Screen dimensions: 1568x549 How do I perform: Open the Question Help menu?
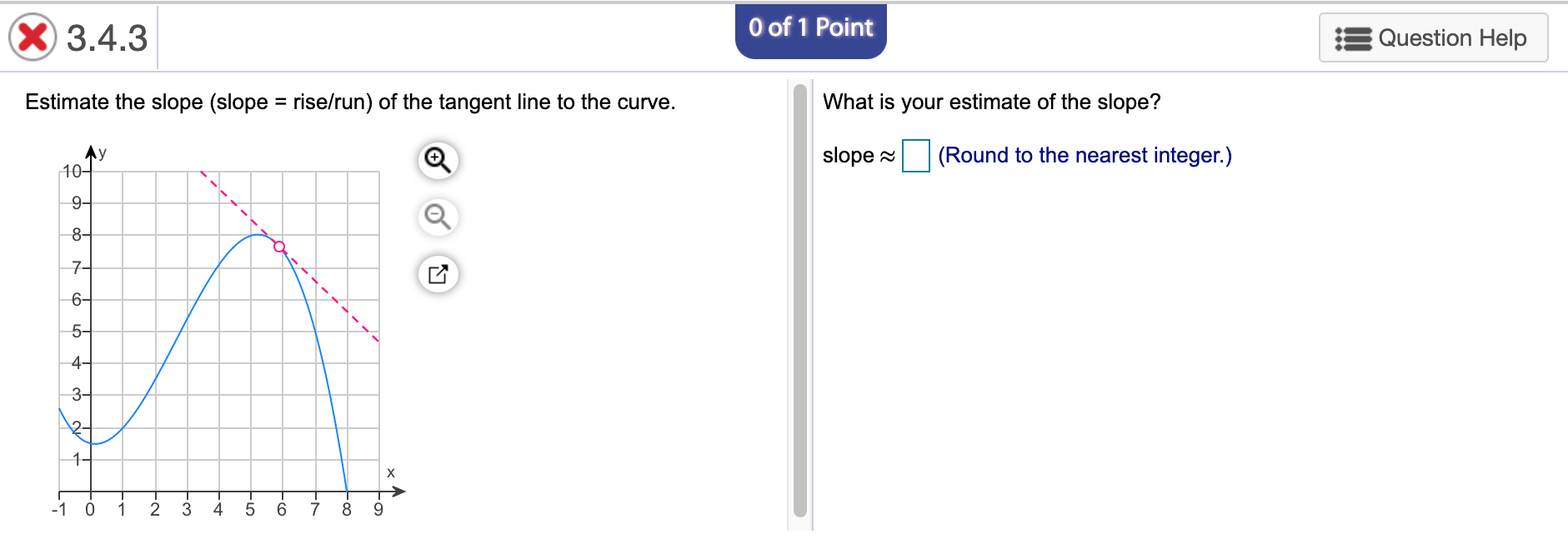tap(1433, 38)
